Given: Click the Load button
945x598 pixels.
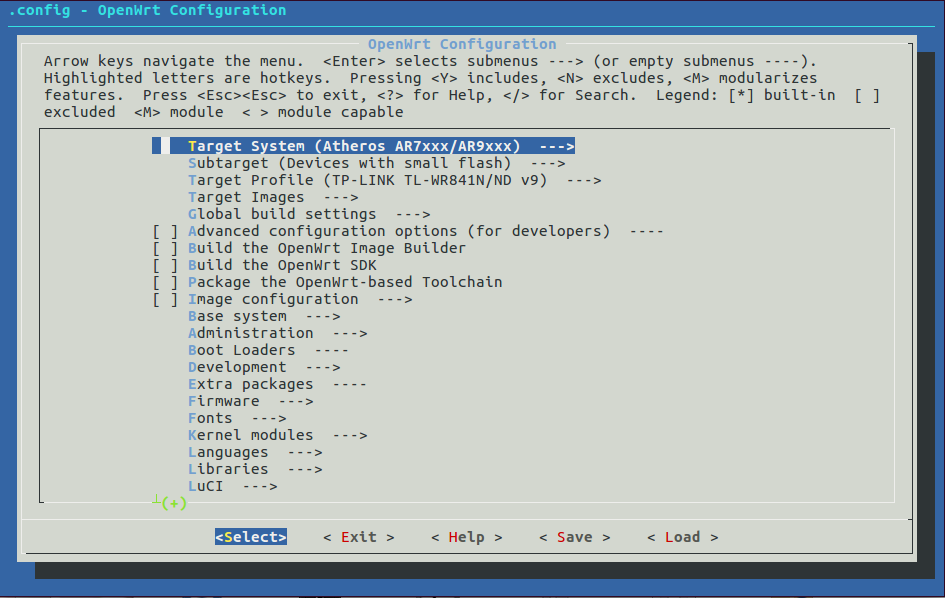Looking at the screenshot, I should (682, 537).
